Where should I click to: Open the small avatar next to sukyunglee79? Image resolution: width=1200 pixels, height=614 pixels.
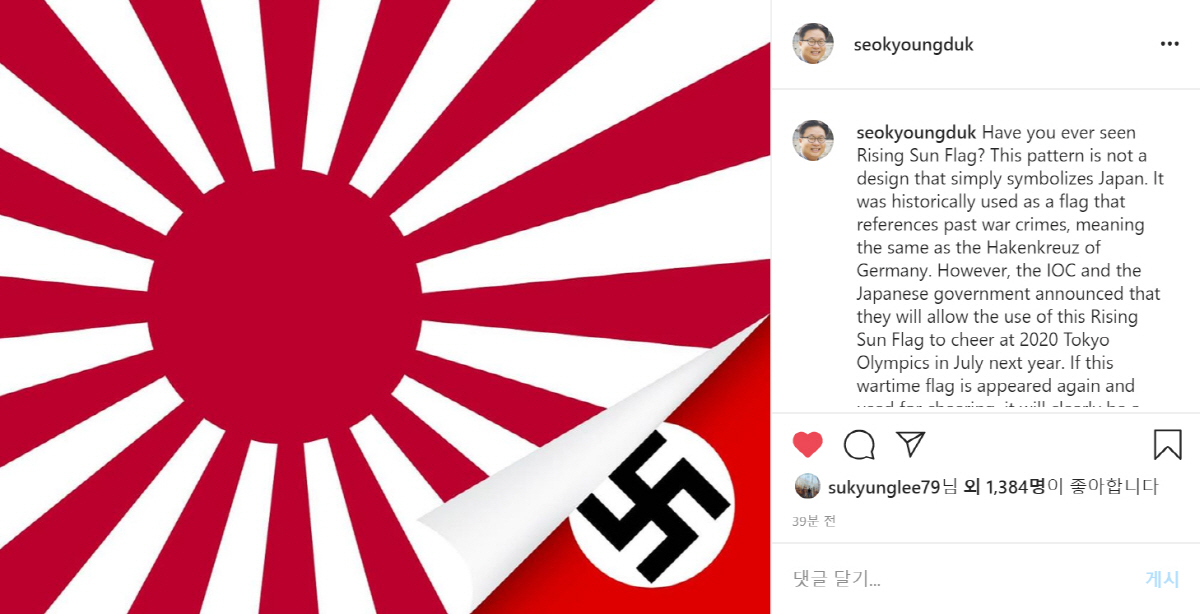point(807,487)
